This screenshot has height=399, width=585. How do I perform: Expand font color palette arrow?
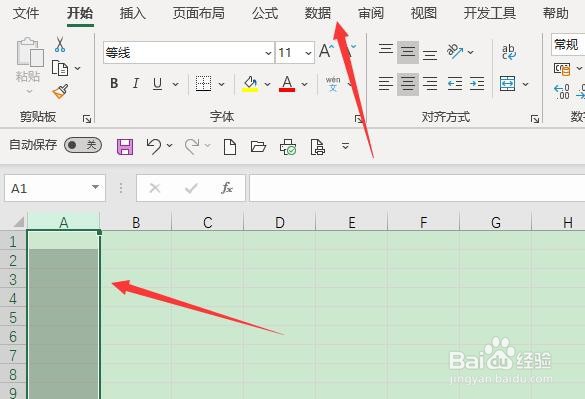[x=304, y=84]
